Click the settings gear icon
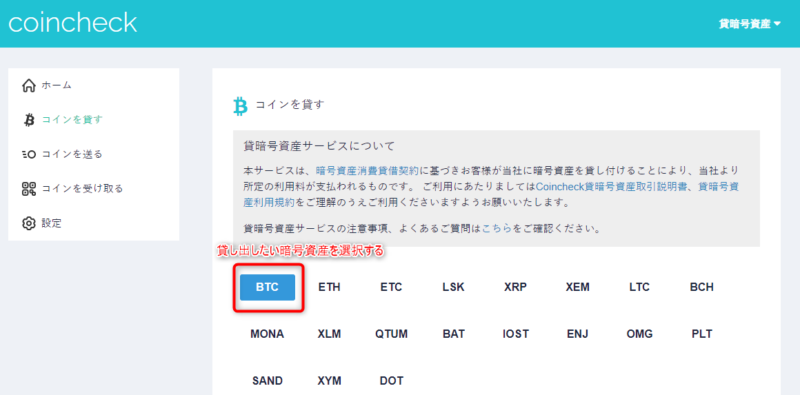 tap(29, 223)
